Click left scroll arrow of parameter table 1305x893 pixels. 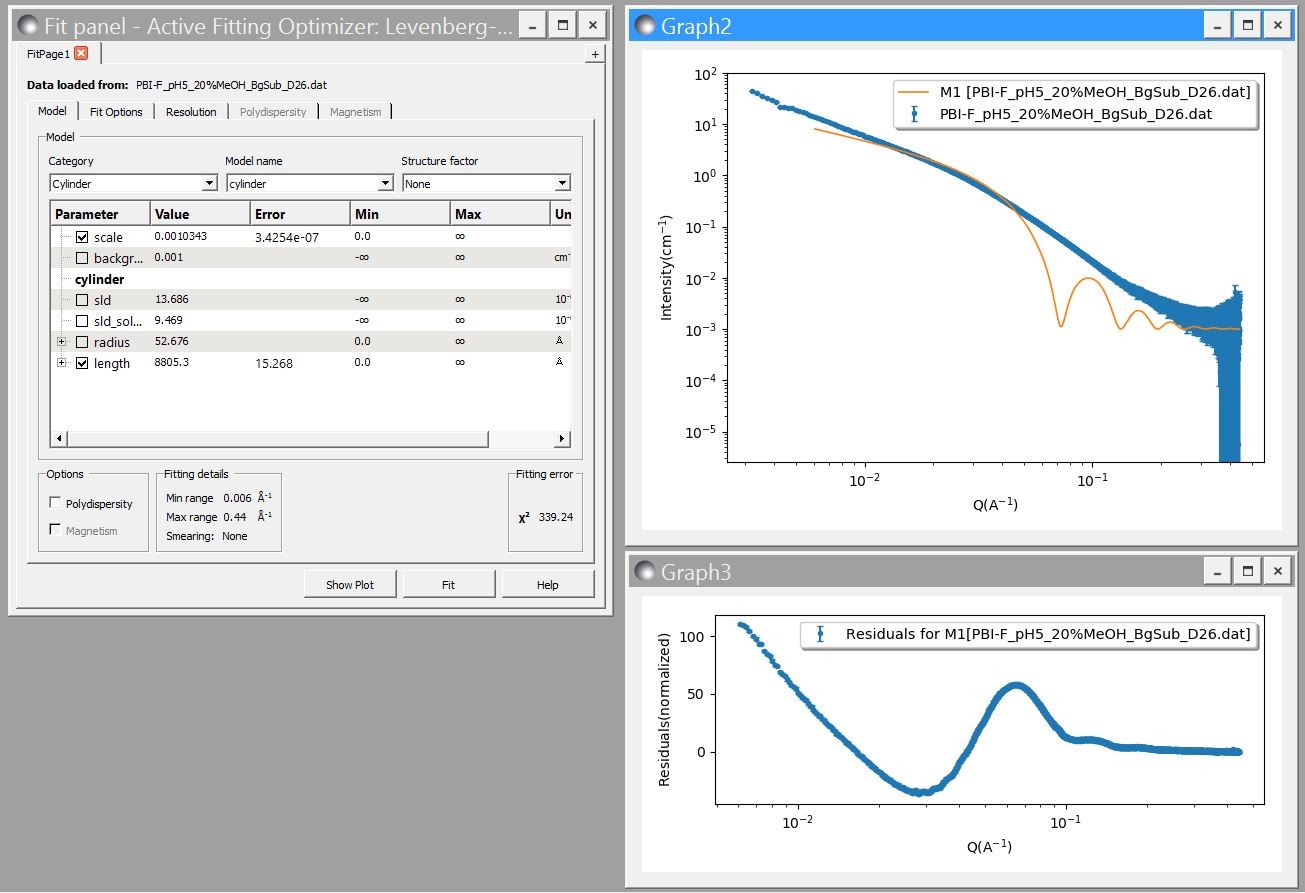(x=58, y=439)
